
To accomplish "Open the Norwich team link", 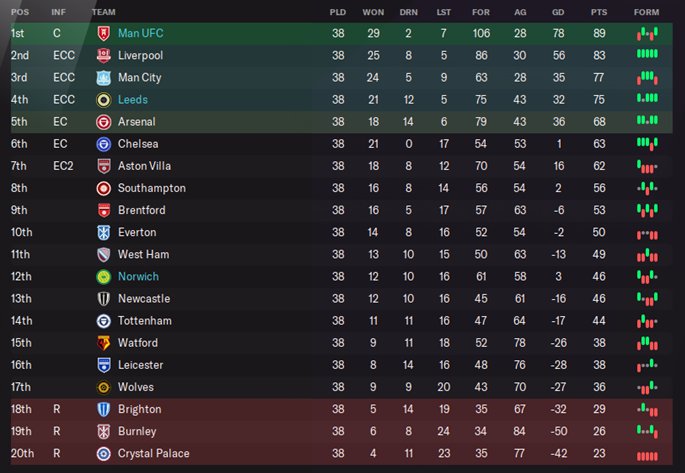I will click(138, 276).
